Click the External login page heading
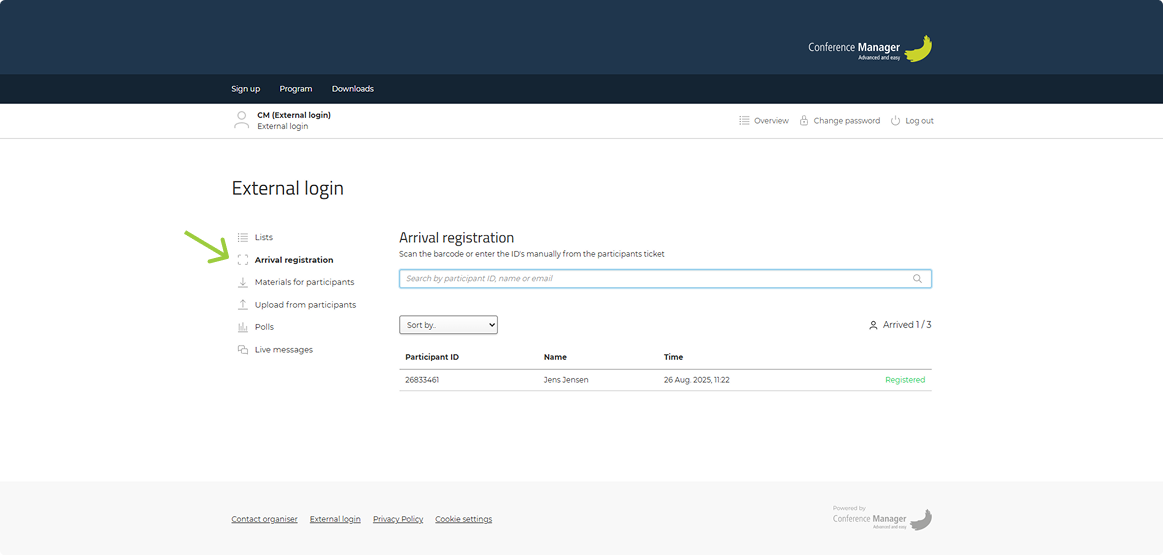This screenshot has width=1163, height=555. [x=288, y=188]
